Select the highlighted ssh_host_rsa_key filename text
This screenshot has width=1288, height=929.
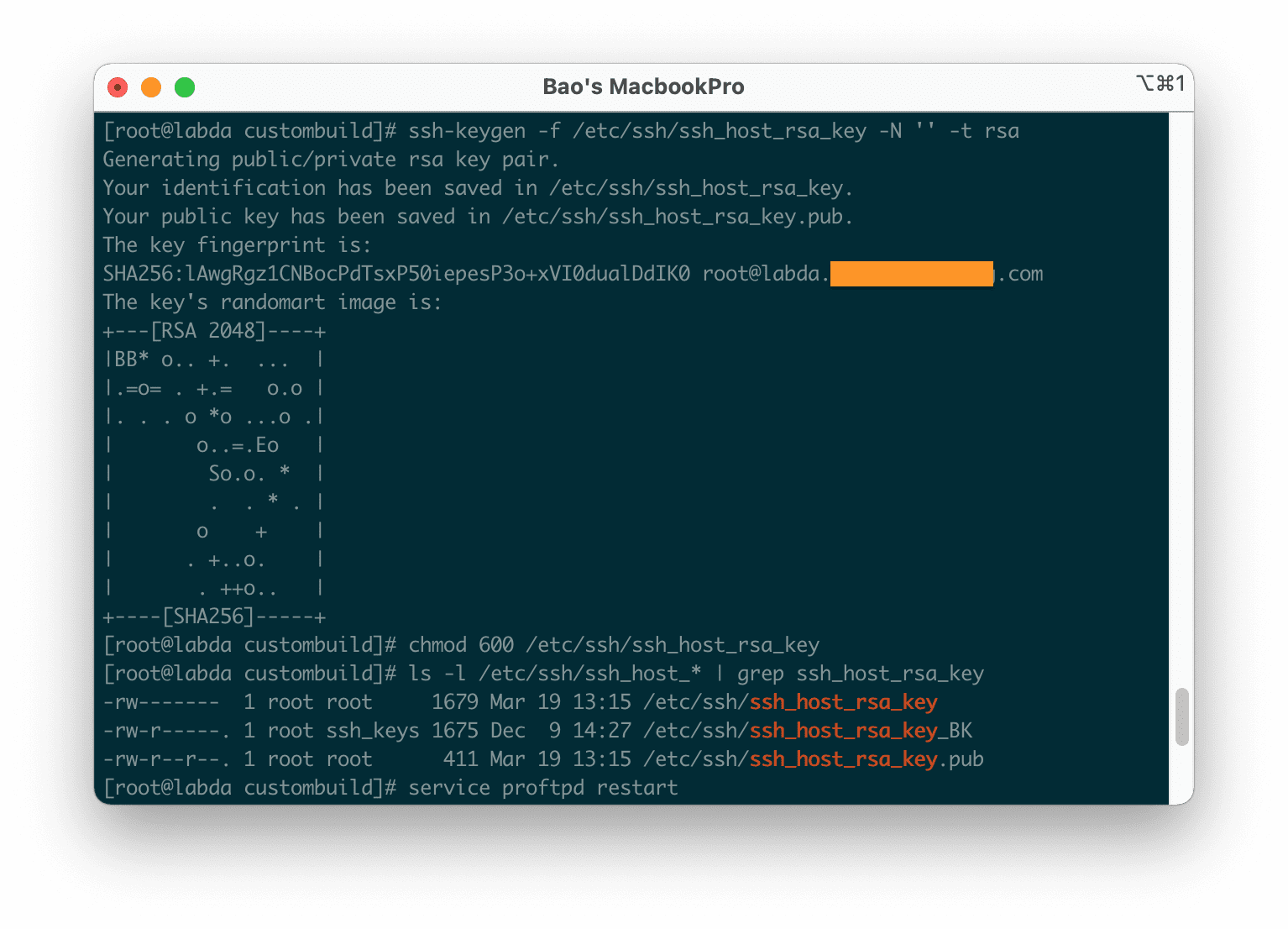point(843,701)
